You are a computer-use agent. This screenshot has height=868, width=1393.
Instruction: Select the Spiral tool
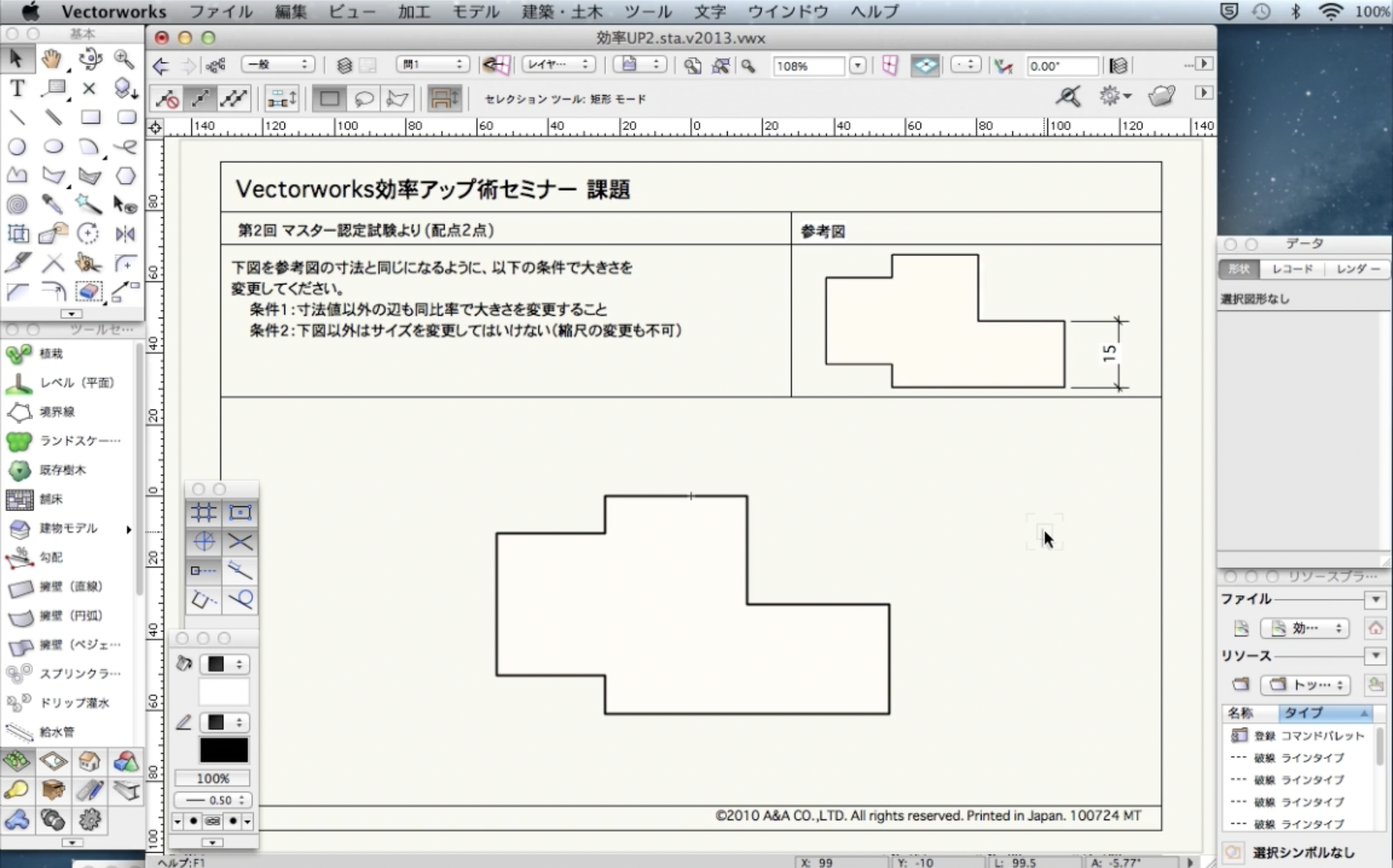[17, 205]
